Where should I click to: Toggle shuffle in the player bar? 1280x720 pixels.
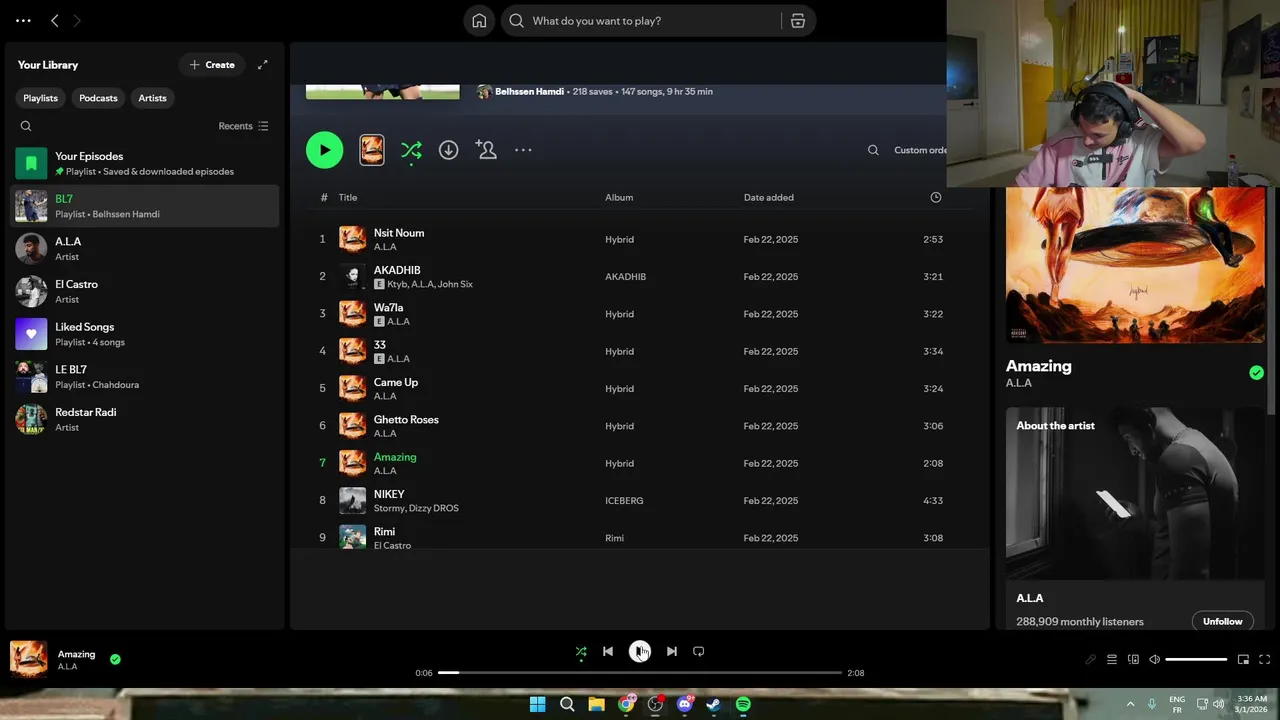(x=581, y=651)
